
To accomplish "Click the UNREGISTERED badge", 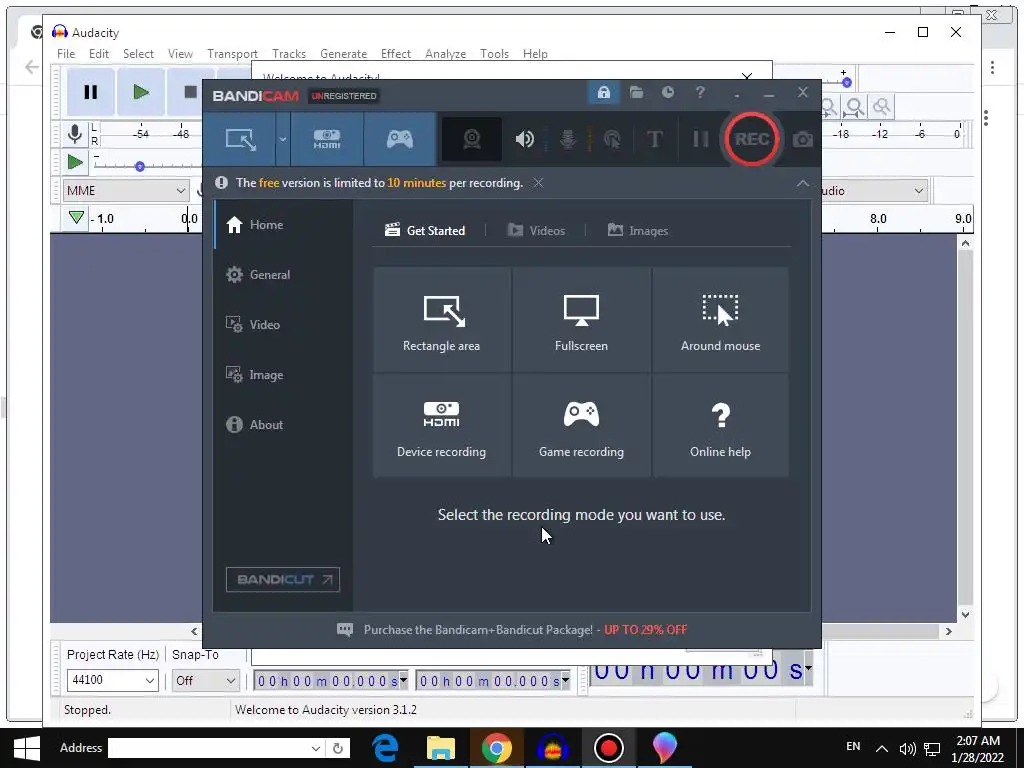I will [x=344, y=96].
